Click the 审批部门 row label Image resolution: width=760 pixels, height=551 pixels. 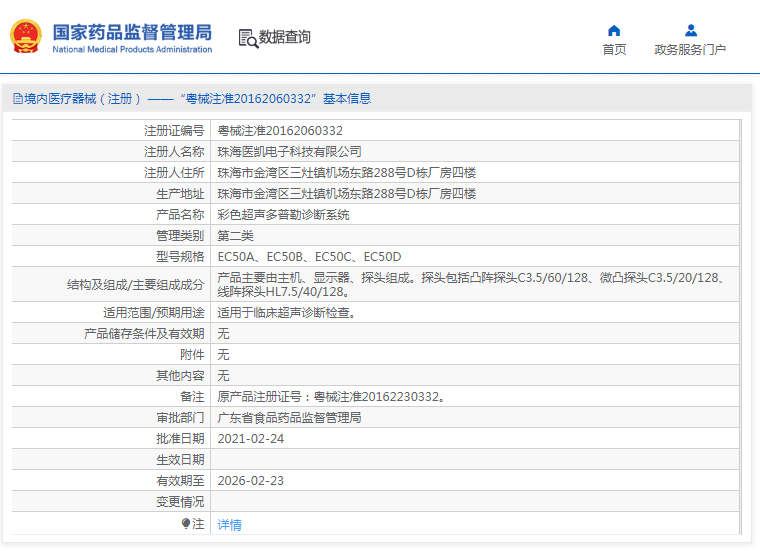click(180, 418)
